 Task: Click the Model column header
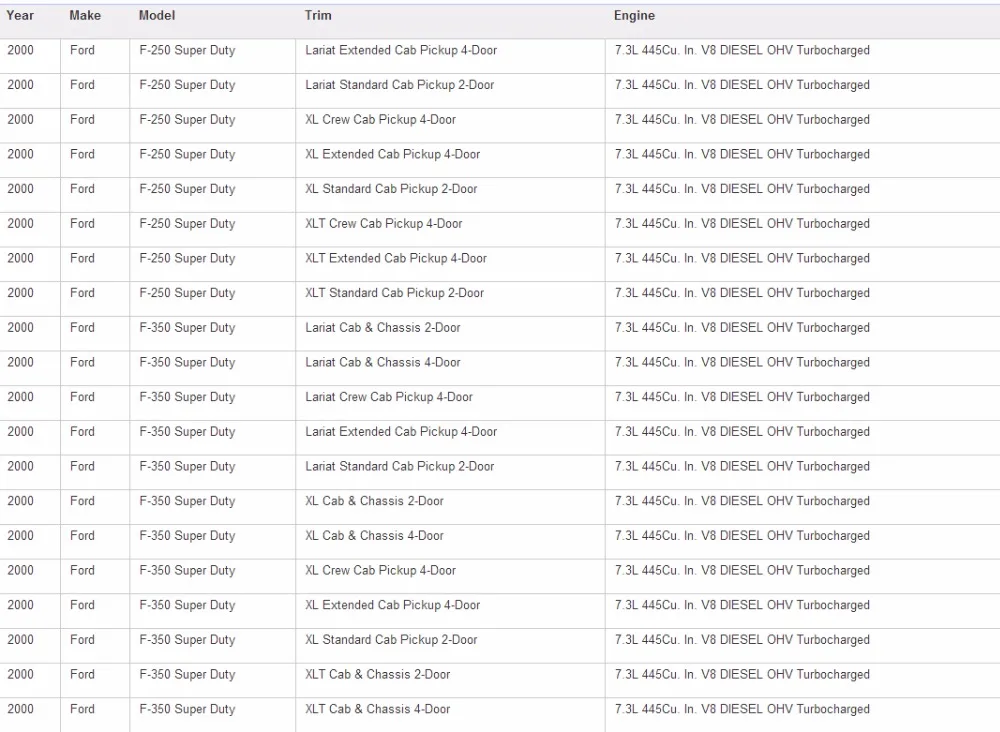pos(157,15)
